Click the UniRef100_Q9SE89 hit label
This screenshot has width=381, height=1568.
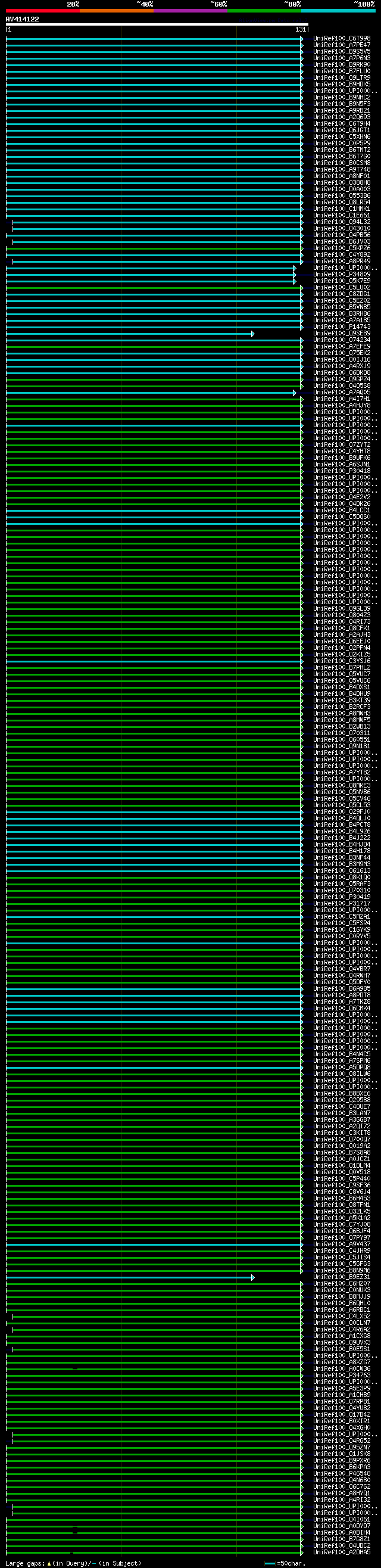click(x=342, y=334)
